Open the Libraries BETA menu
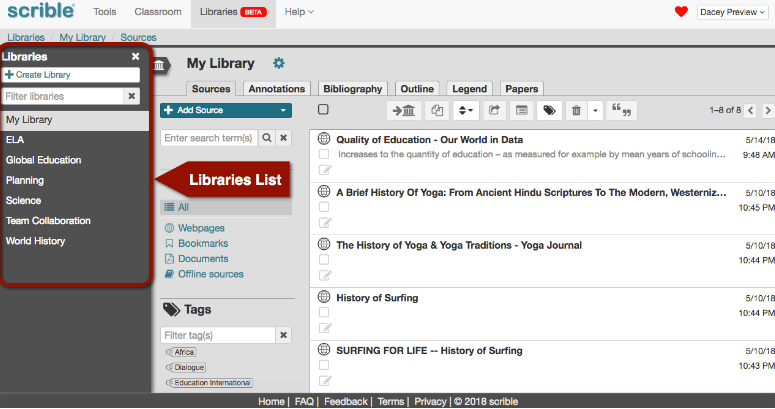This screenshot has width=775, height=409. coord(233,12)
